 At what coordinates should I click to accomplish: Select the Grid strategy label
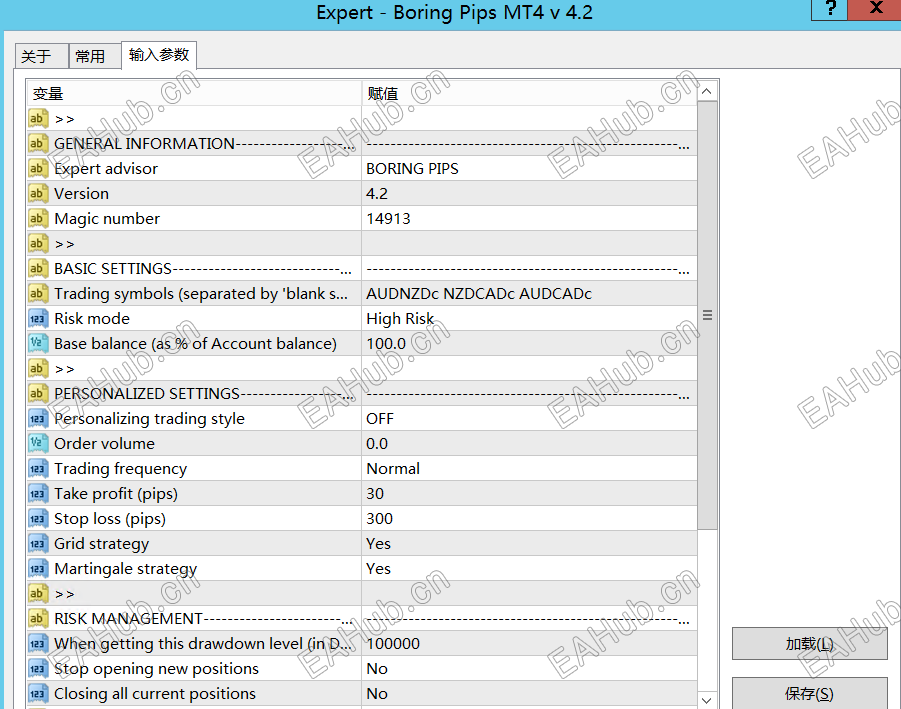click(x=102, y=544)
